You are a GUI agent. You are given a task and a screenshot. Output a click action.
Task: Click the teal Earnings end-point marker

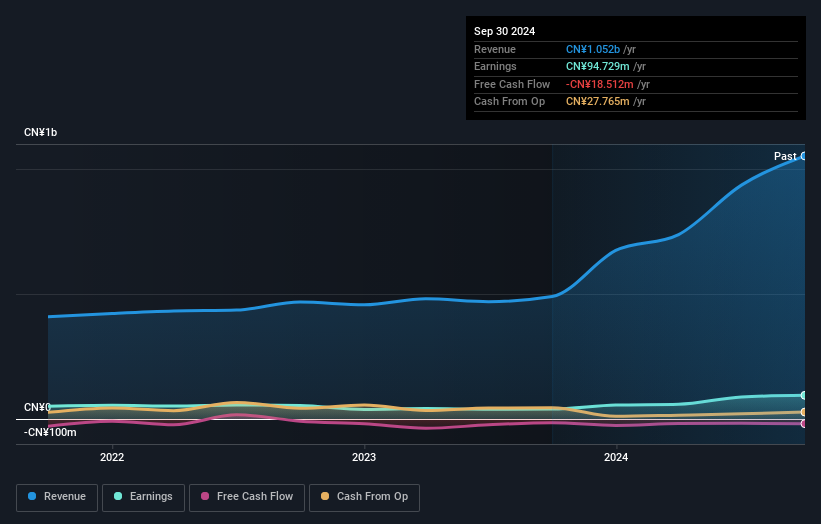click(x=804, y=395)
